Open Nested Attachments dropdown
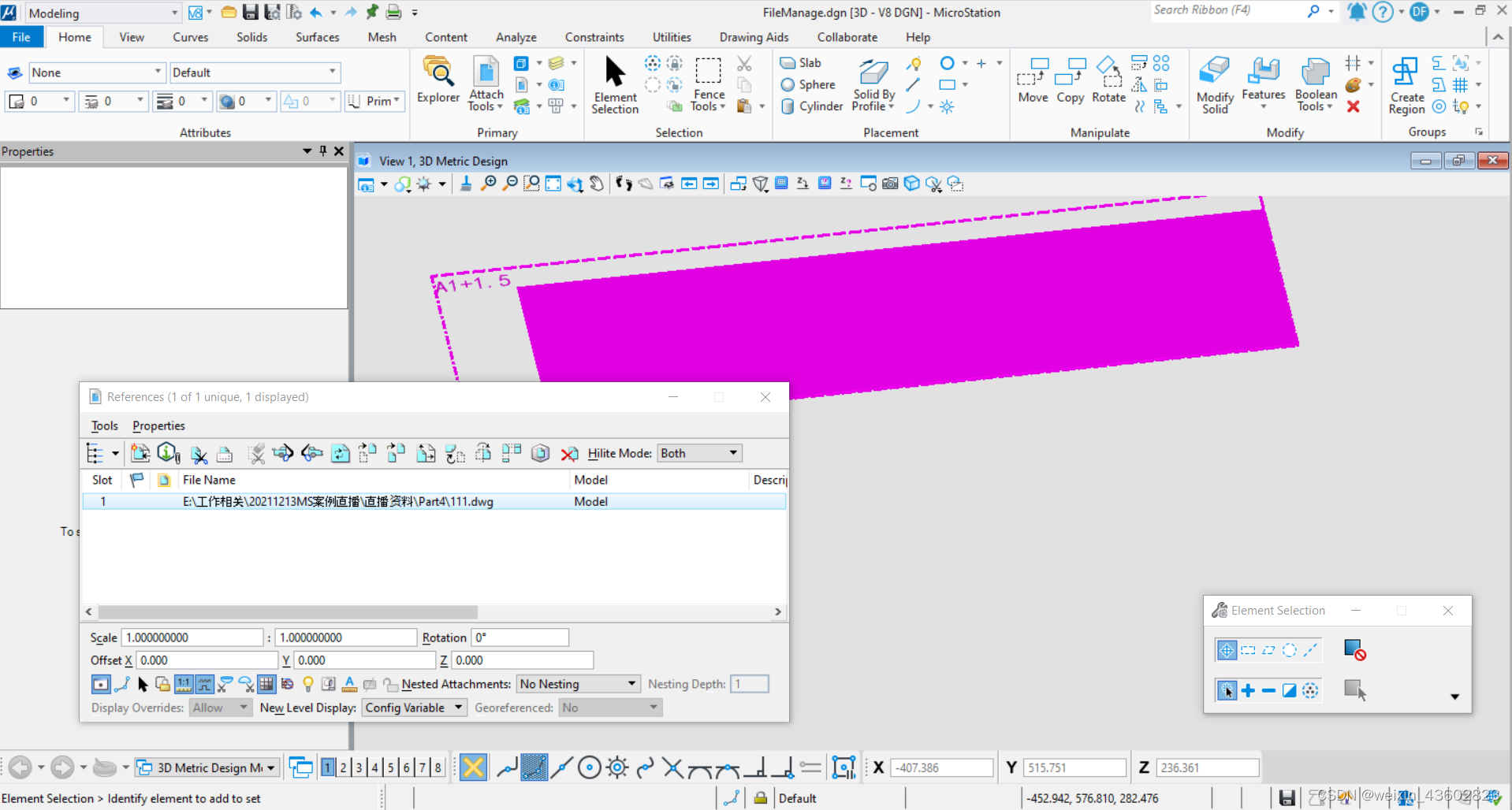The image size is (1512, 810). click(578, 684)
